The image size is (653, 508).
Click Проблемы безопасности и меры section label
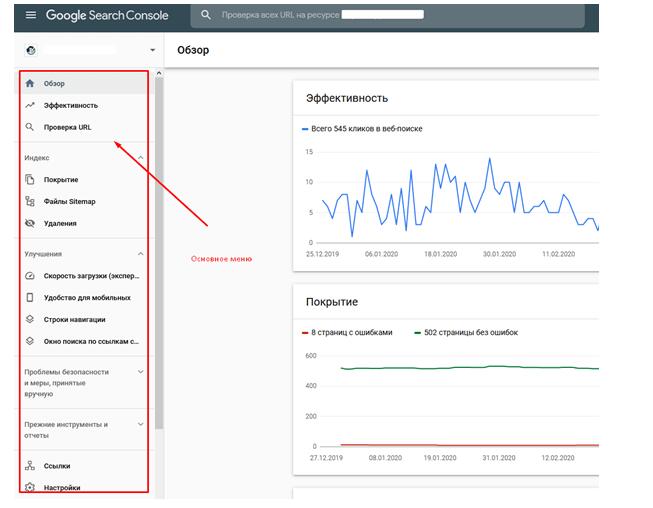66,383
